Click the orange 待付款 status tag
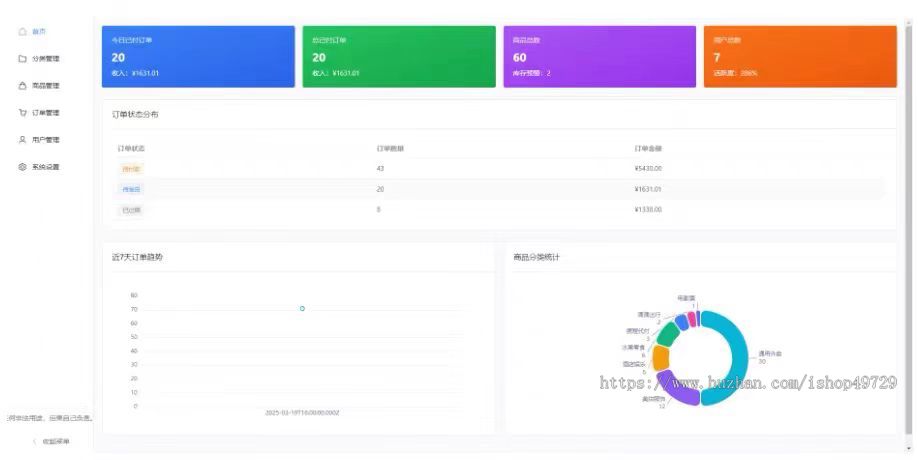Screen dimensions: 918x460 coord(131,169)
